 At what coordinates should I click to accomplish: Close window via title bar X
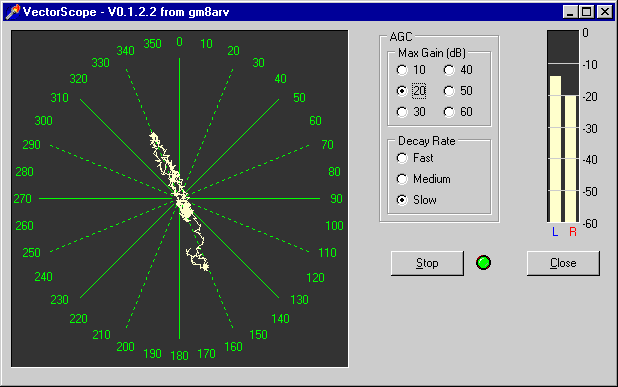605,12
